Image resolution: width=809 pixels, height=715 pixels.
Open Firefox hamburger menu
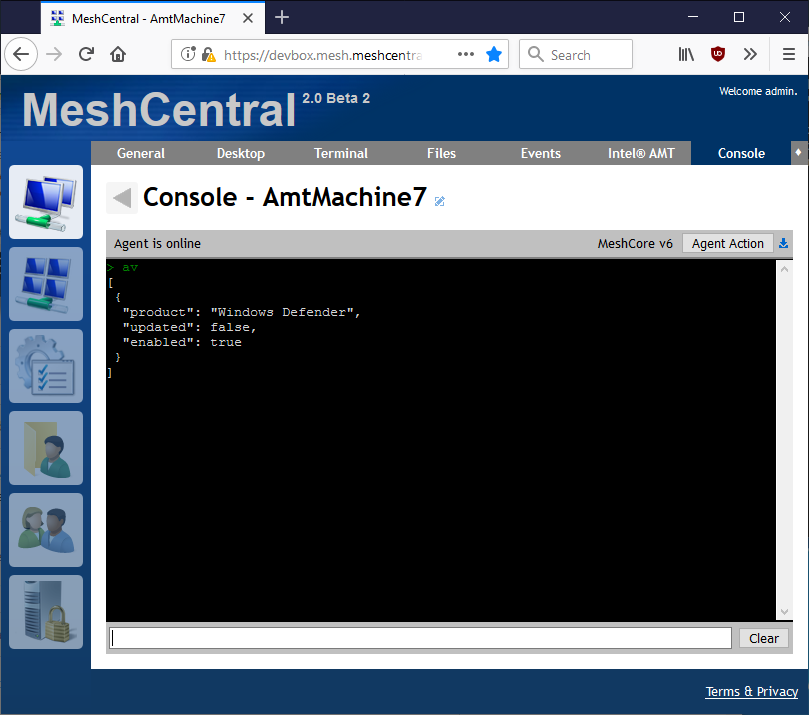(x=788, y=54)
